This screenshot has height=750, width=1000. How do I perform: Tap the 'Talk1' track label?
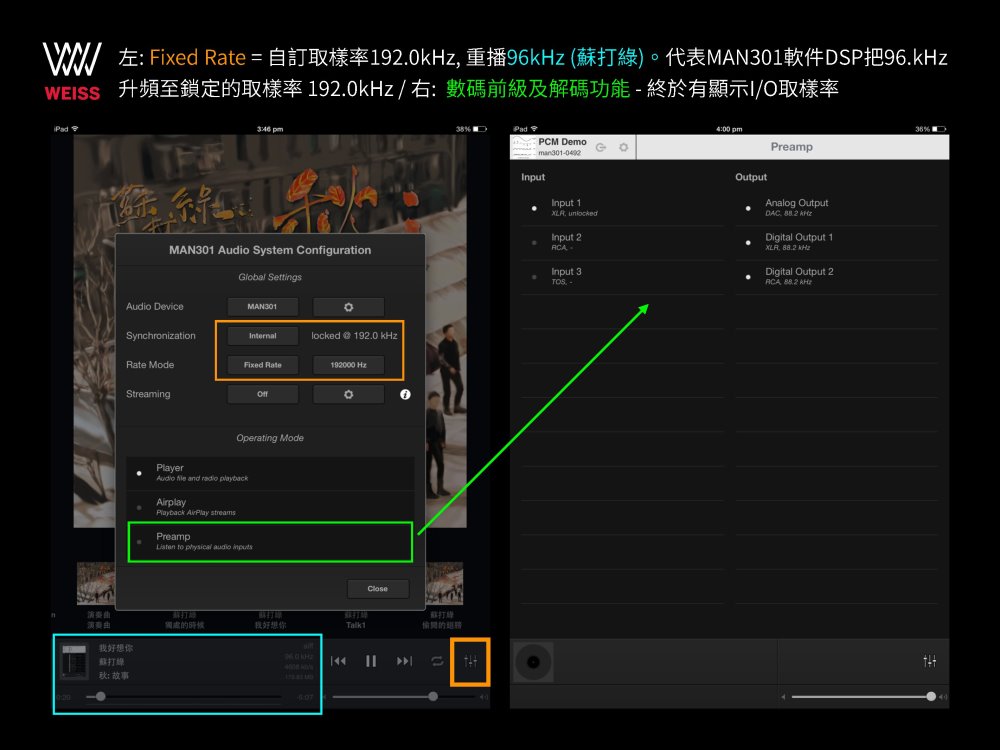tap(355, 625)
